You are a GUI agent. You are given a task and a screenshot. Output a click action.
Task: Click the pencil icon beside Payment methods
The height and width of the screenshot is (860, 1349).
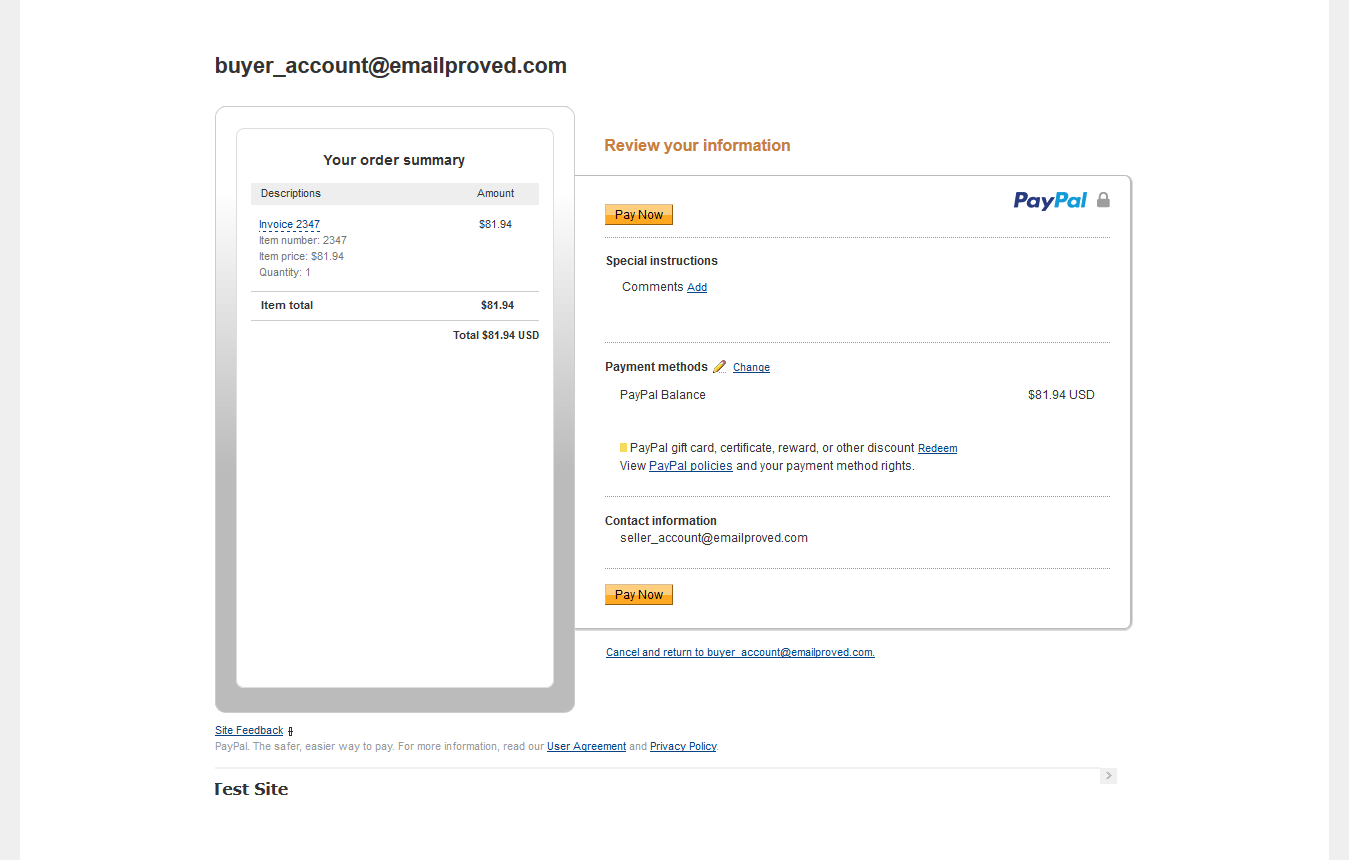point(720,367)
